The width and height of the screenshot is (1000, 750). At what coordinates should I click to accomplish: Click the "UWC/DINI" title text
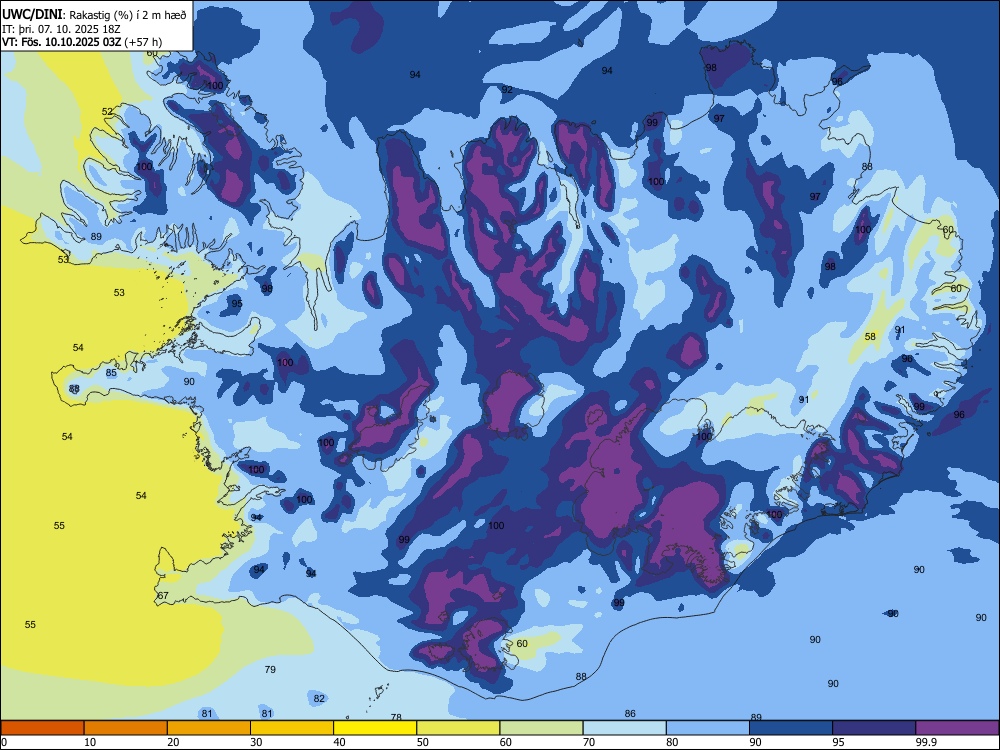click(x=32, y=15)
